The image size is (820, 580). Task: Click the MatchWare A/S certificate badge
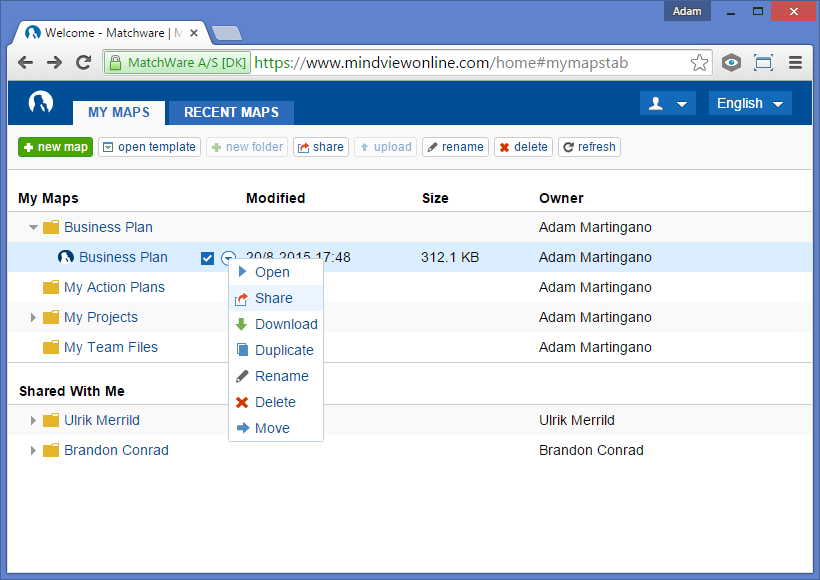tap(176, 62)
